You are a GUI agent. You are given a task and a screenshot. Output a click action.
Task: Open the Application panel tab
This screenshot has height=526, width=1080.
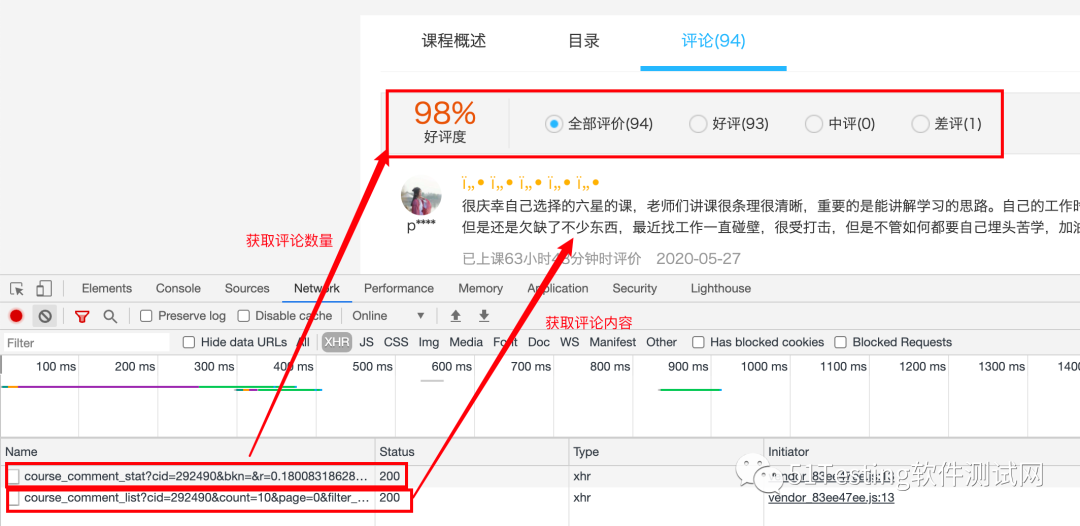(x=558, y=288)
